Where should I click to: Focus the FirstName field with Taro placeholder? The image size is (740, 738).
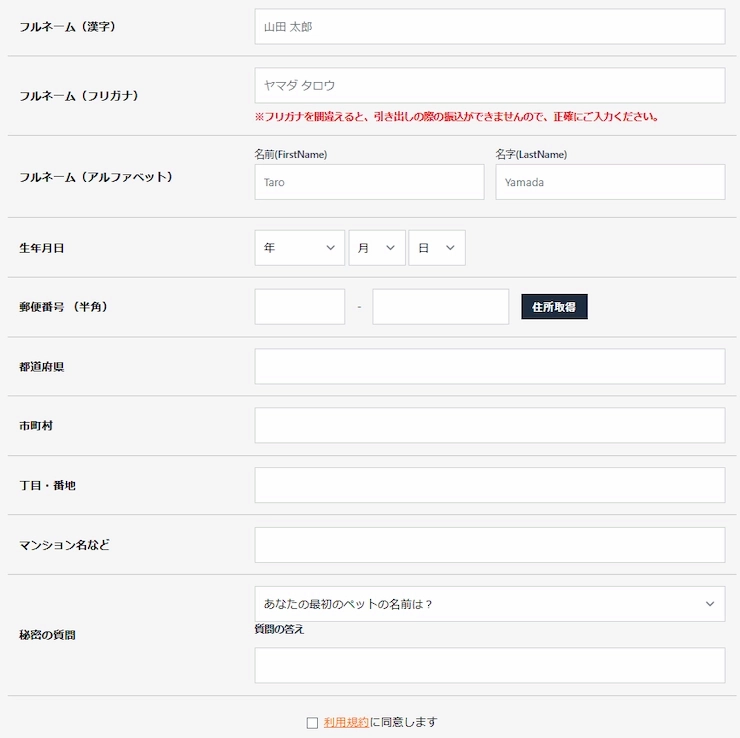click(x=370, y=182)
